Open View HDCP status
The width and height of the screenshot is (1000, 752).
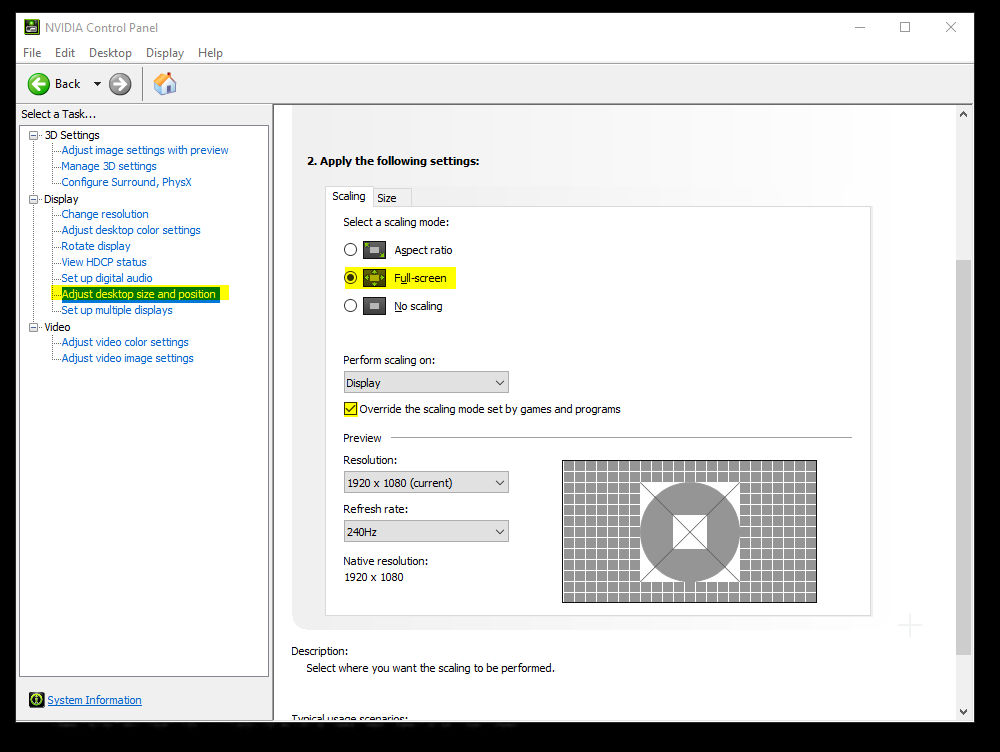[x=104, y=262]
